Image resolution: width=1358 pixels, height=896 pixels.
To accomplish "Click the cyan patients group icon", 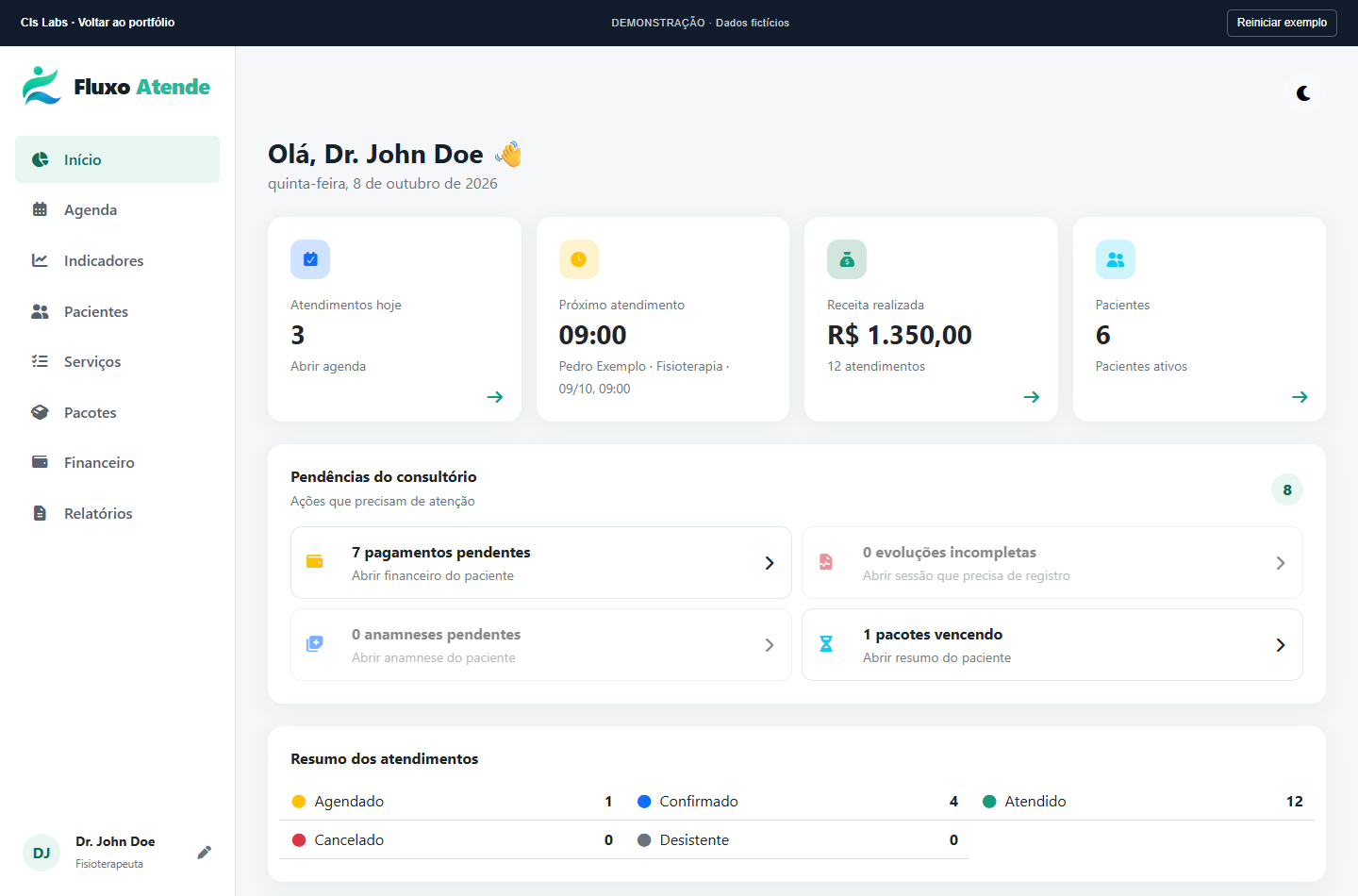I will point(1116,259).
